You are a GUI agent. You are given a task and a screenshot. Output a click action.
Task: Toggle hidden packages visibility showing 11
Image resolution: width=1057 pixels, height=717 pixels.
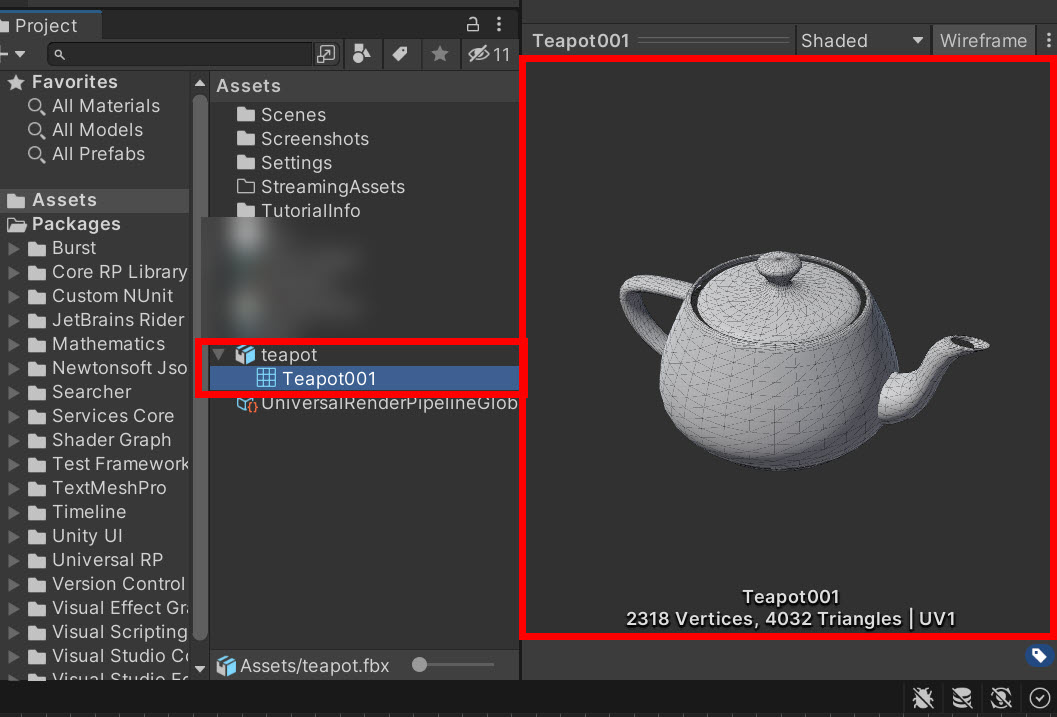tap(489, 54)
